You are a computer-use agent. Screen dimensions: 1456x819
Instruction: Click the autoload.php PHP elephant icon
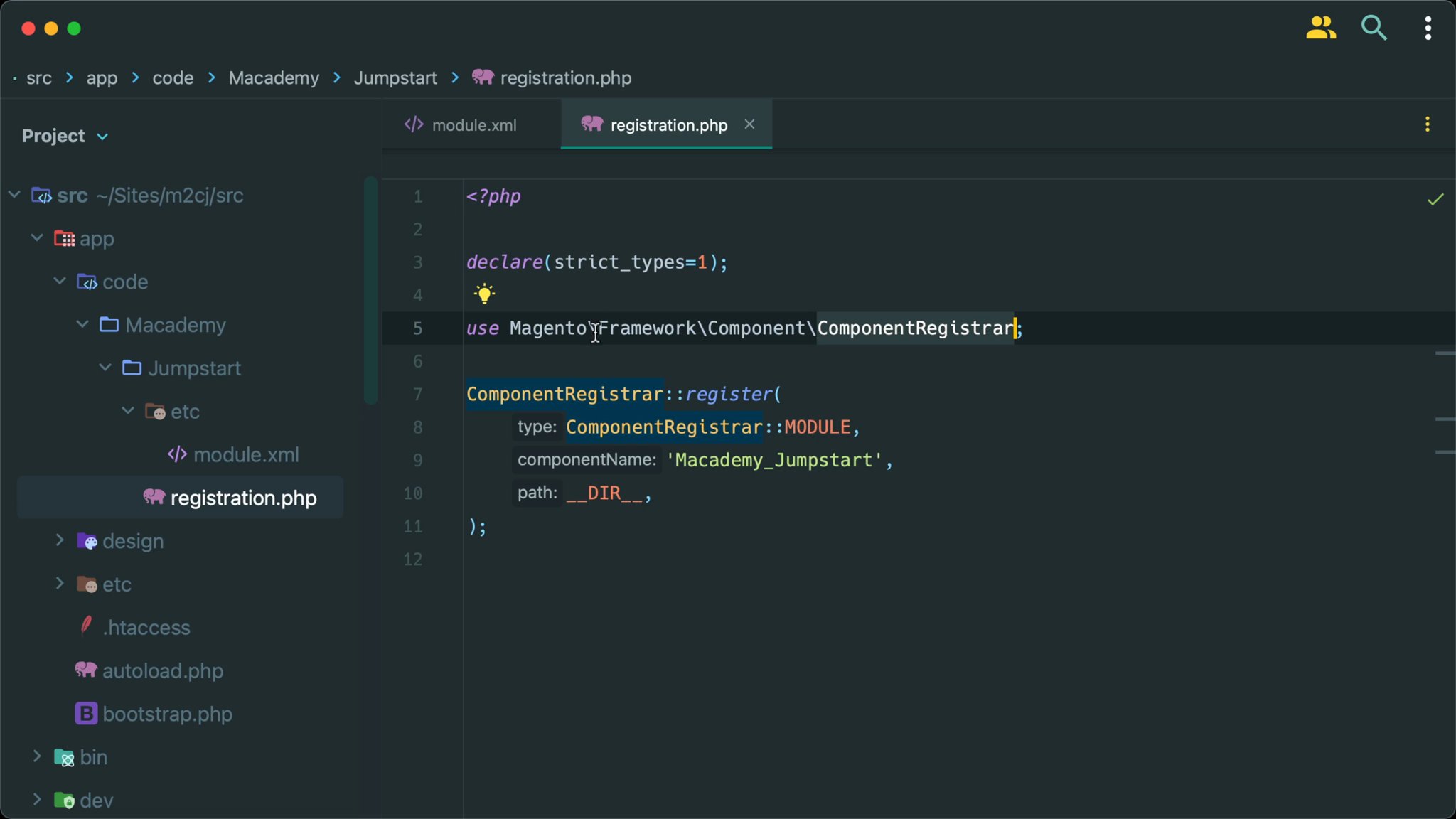[85, 670]
